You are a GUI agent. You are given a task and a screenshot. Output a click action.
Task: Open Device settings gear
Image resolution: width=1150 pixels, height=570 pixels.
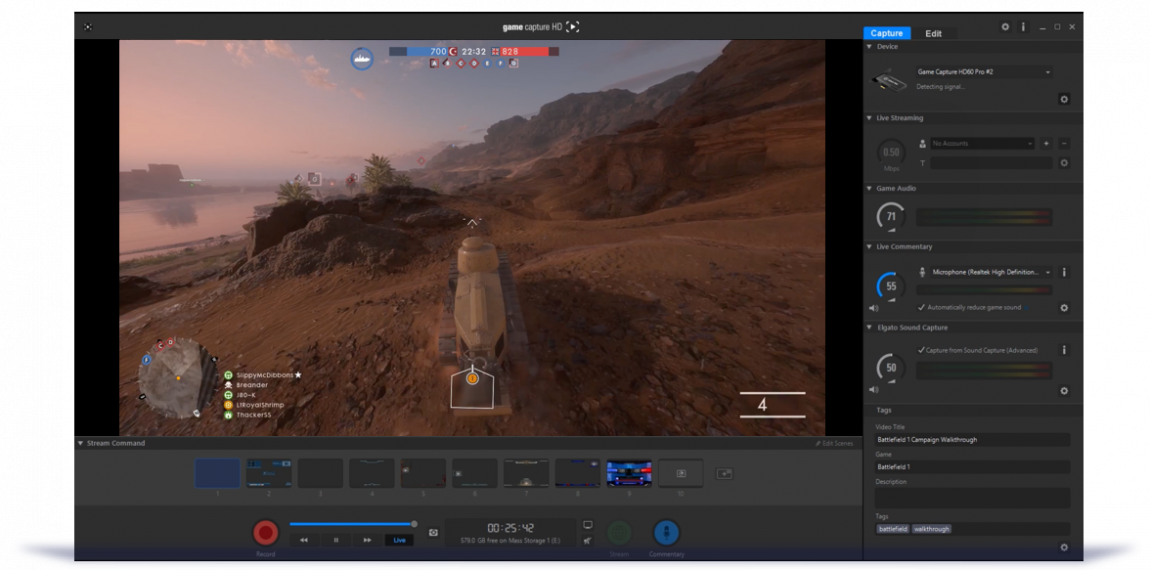(x=1064, y=99)
